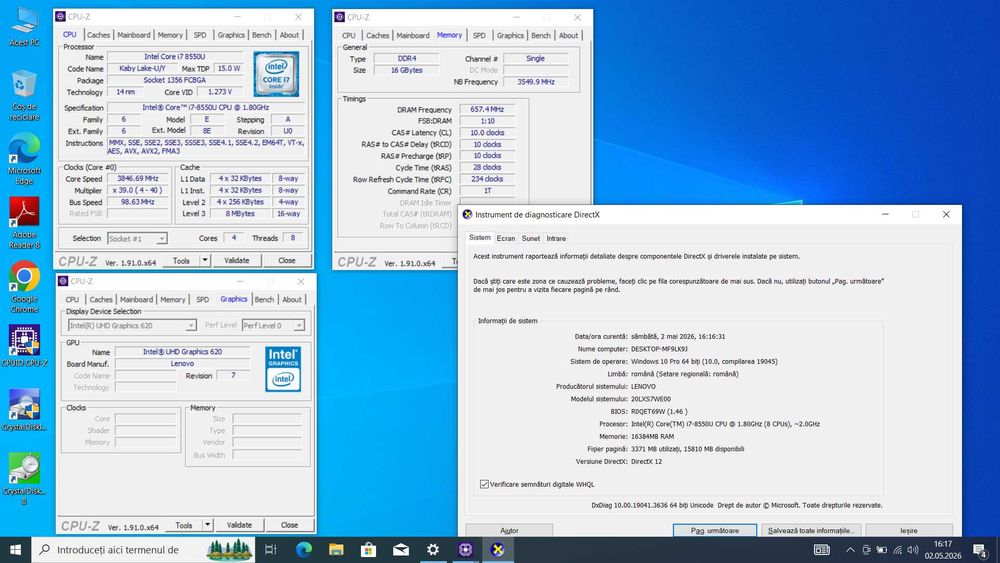The height and width of the screenshot is (563, 1000).
Task: Show hidden system tray icons
Action: [x=850, y=550]
